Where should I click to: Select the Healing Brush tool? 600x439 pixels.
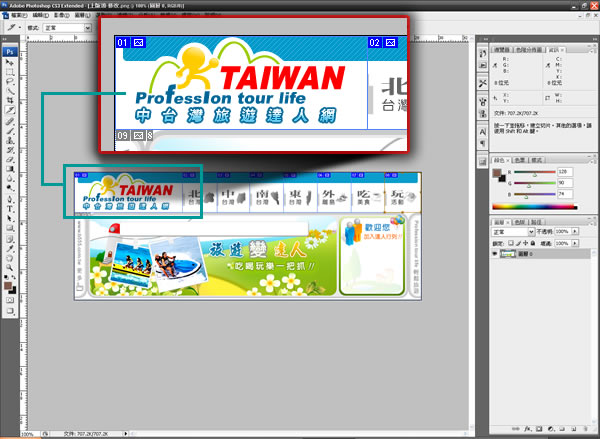[x=10, y=122]
